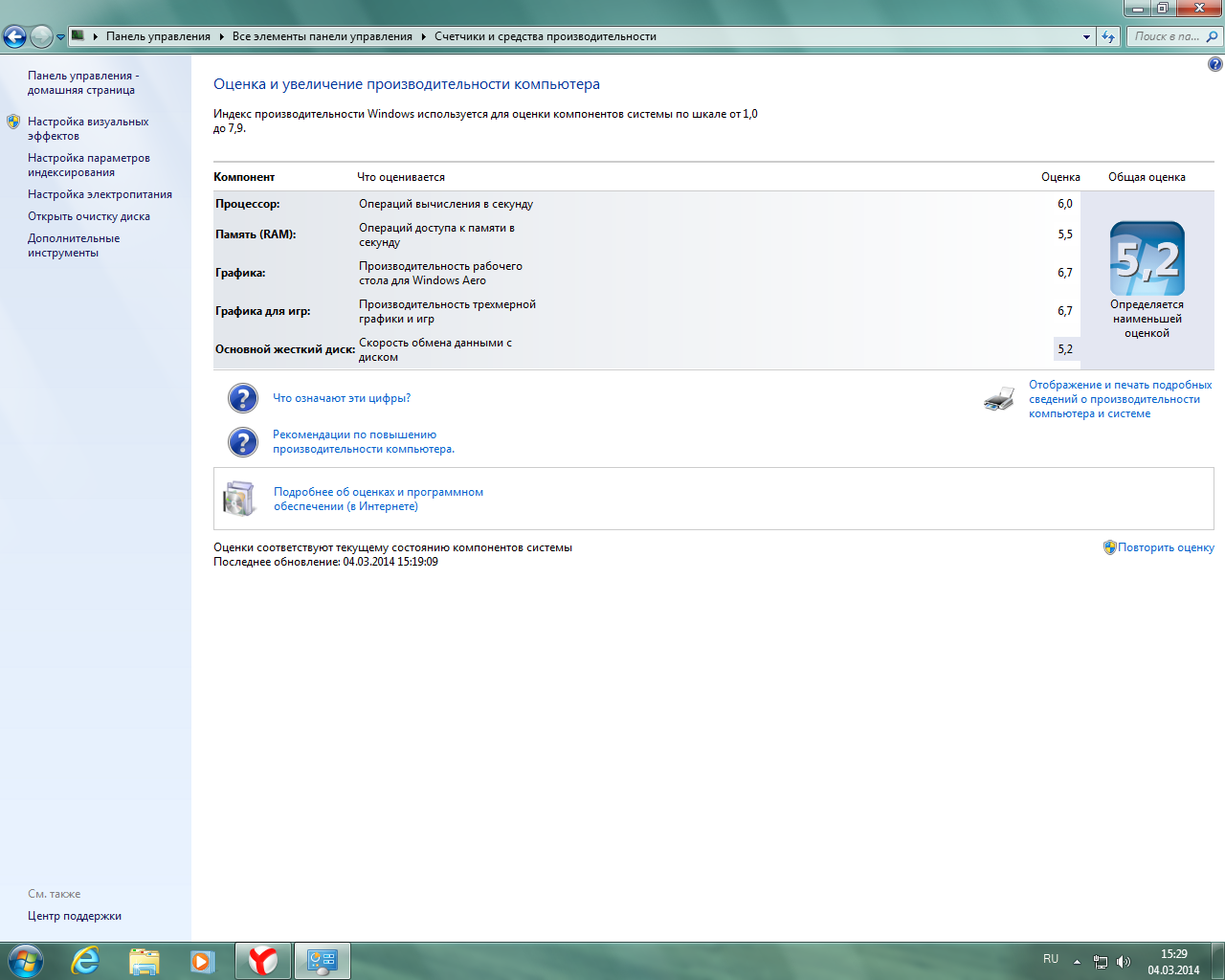
Task: Open Настройка параметров индексирования
Action: (x=89, y=165)
